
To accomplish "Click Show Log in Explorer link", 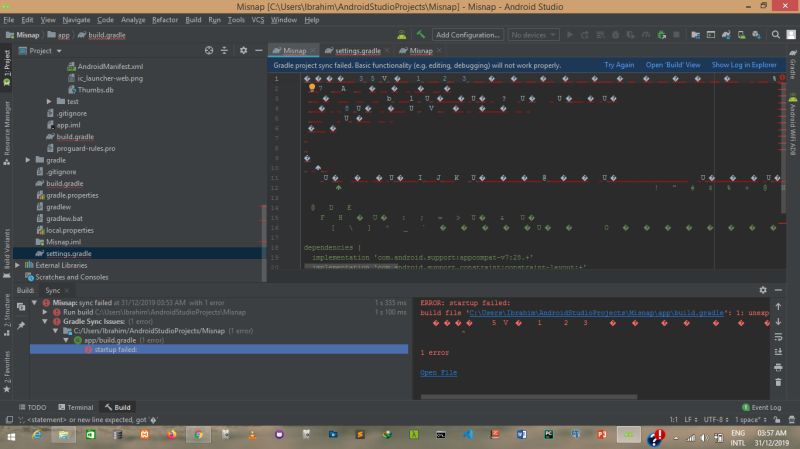I will pyautogui.click(x=744, y=65).
